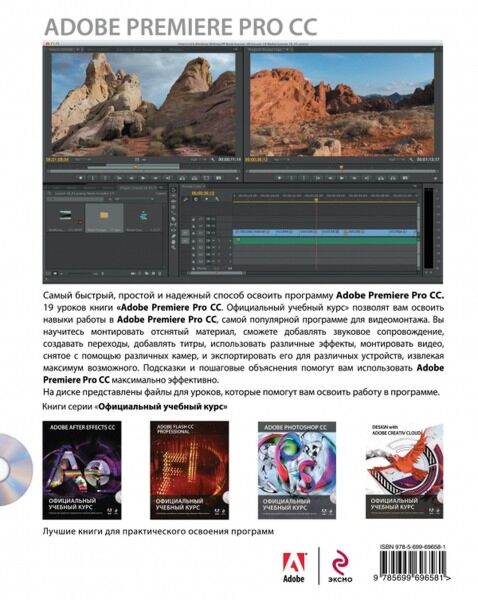Adjust the Project panel thumbnail zoom slider
478x600 pixels.
pos(83,274)
